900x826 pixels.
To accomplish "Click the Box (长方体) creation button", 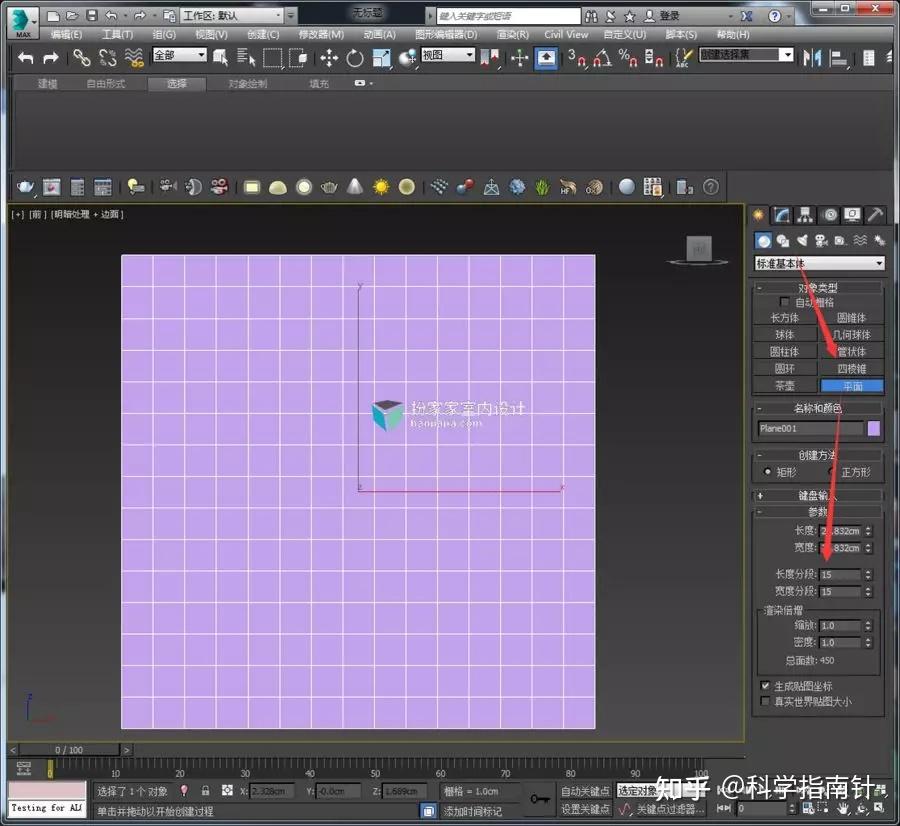I will click(x=785, y=317).
